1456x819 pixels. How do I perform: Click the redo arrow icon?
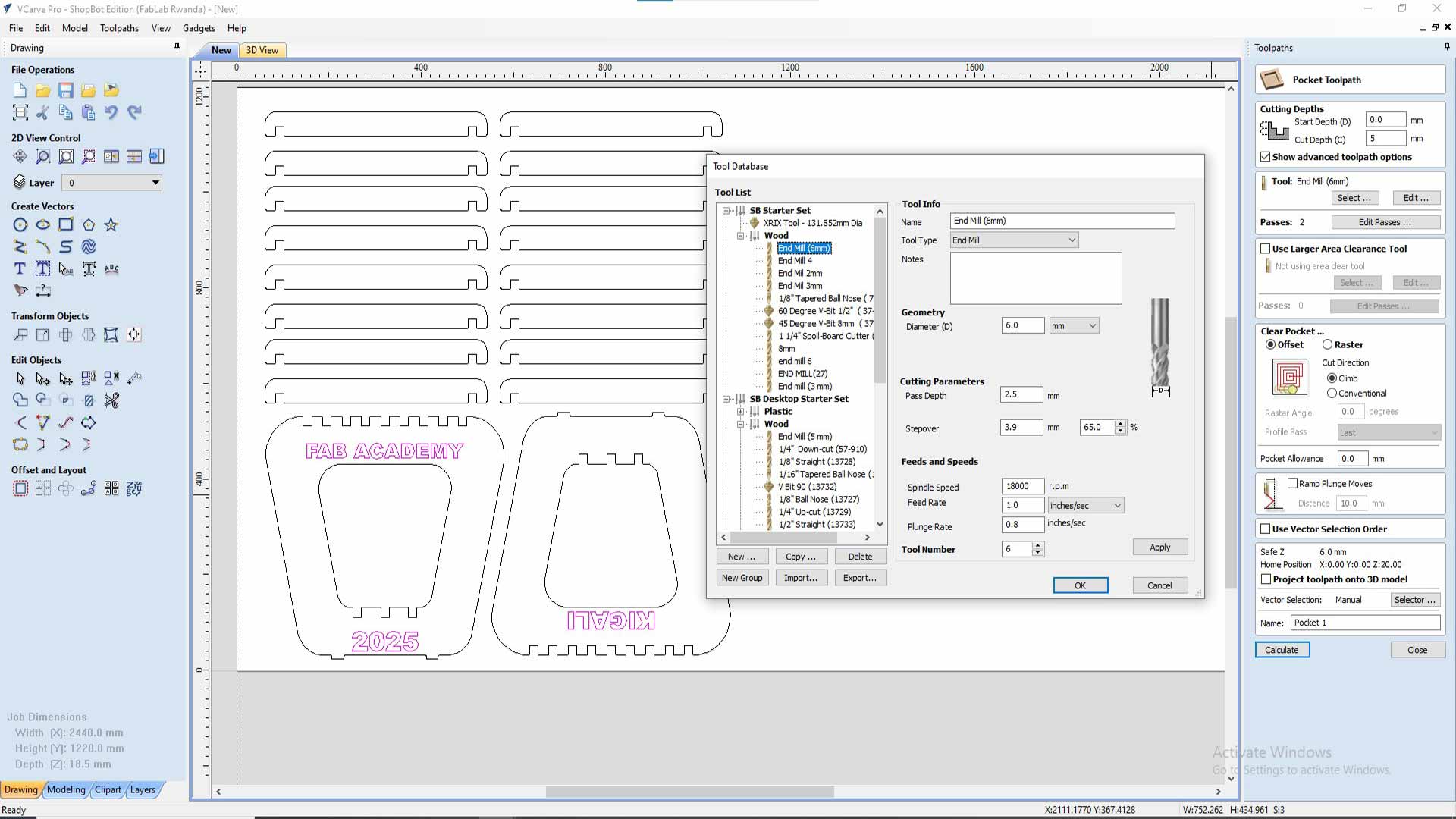(x=134, y=113)
